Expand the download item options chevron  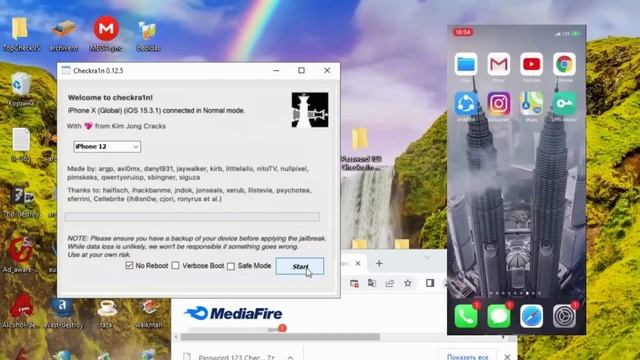tap(290, 357)
